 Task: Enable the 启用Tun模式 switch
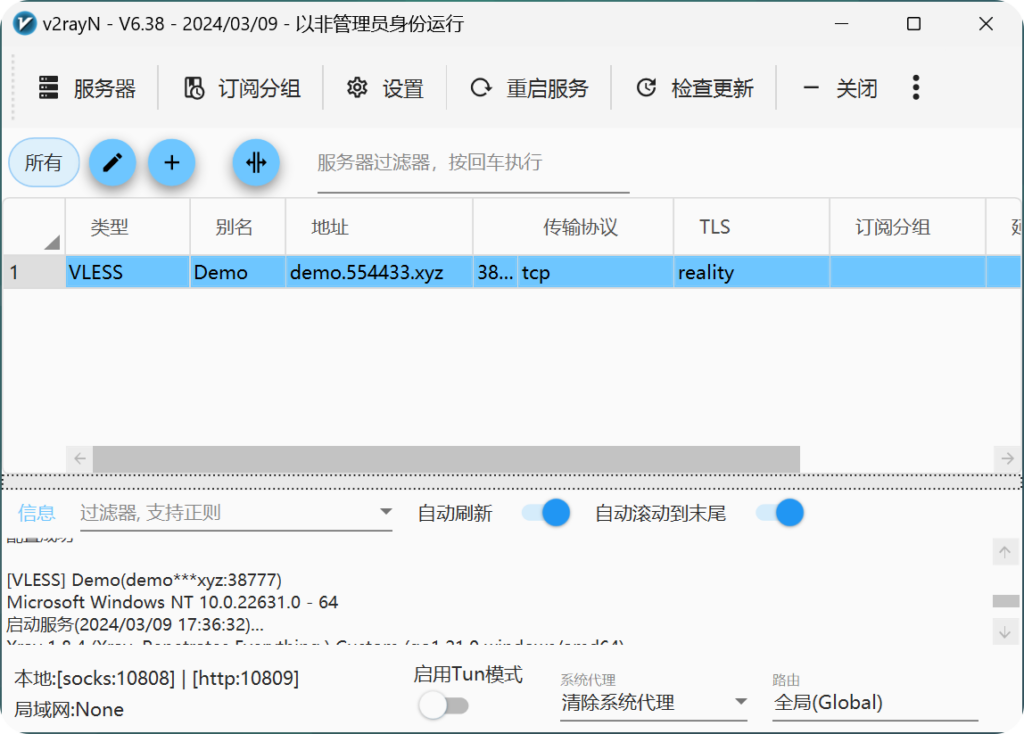click(x=443, y=706)
